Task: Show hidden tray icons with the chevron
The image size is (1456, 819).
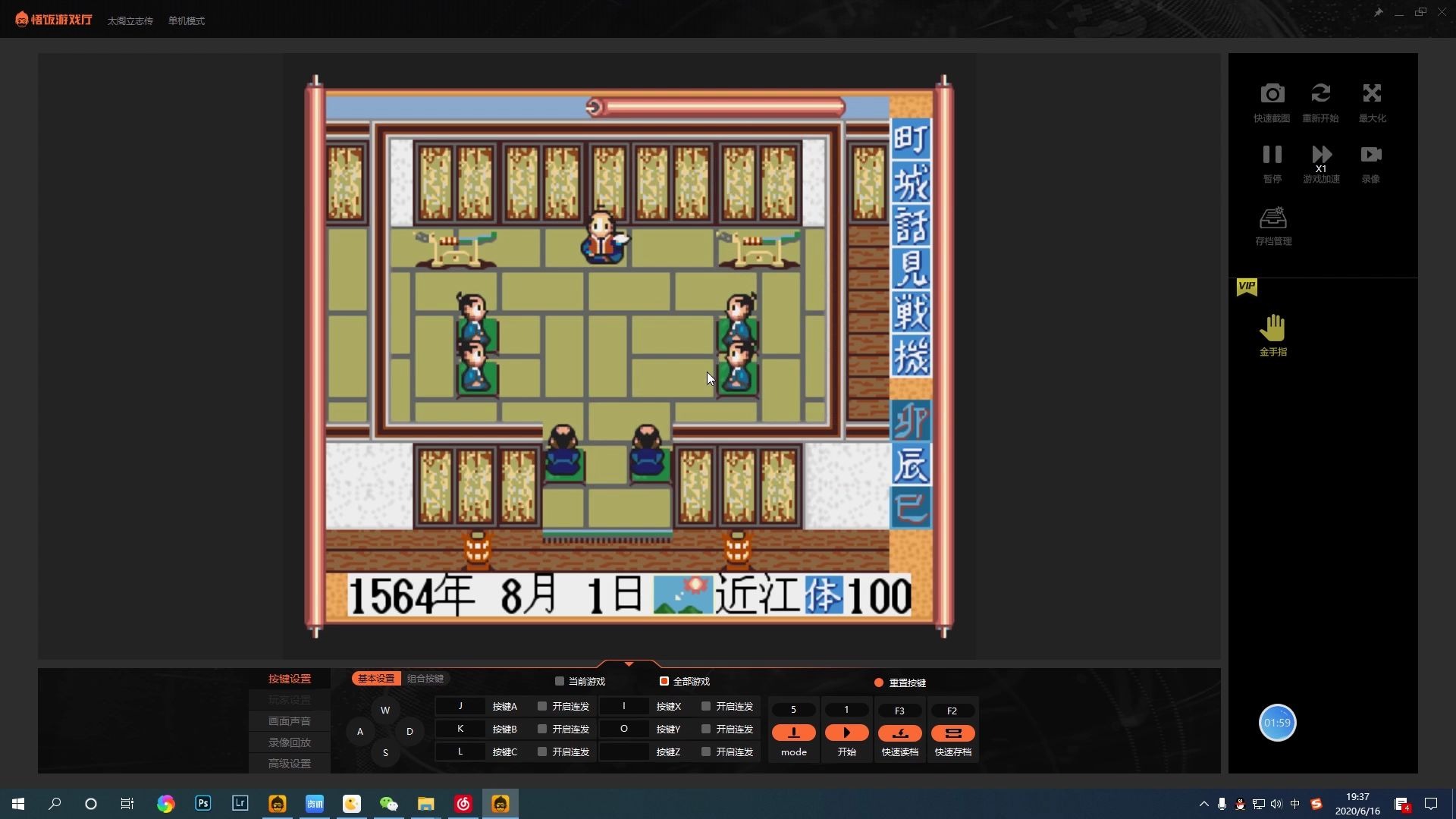Action: (x=1203, y=804)
